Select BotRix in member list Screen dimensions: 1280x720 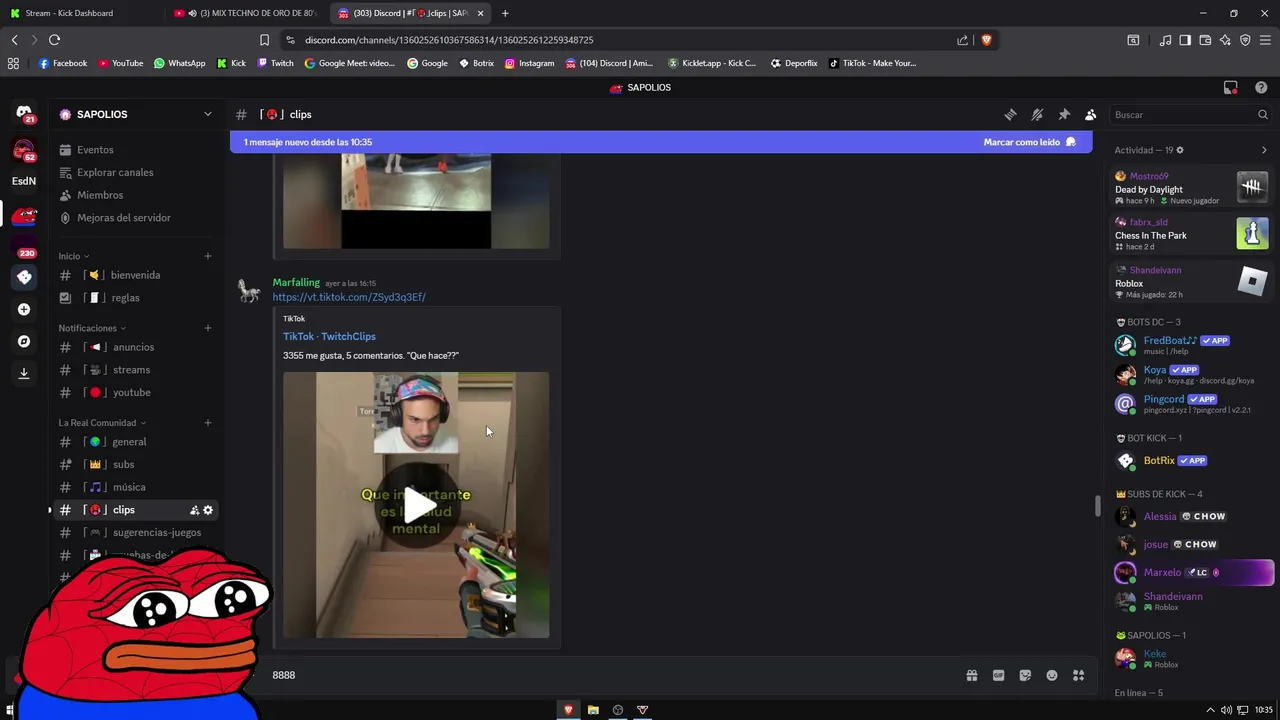pyautogui.click(x=1191, y=461)
